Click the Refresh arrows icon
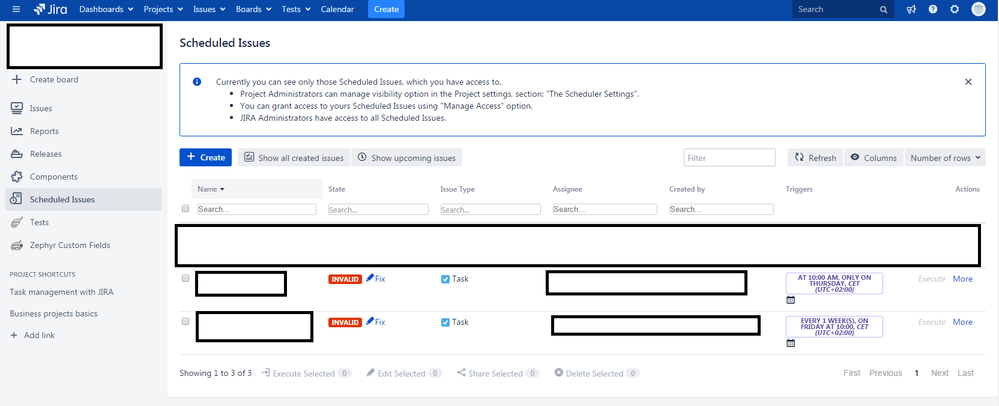999x406 pixels. click(800, 157)
